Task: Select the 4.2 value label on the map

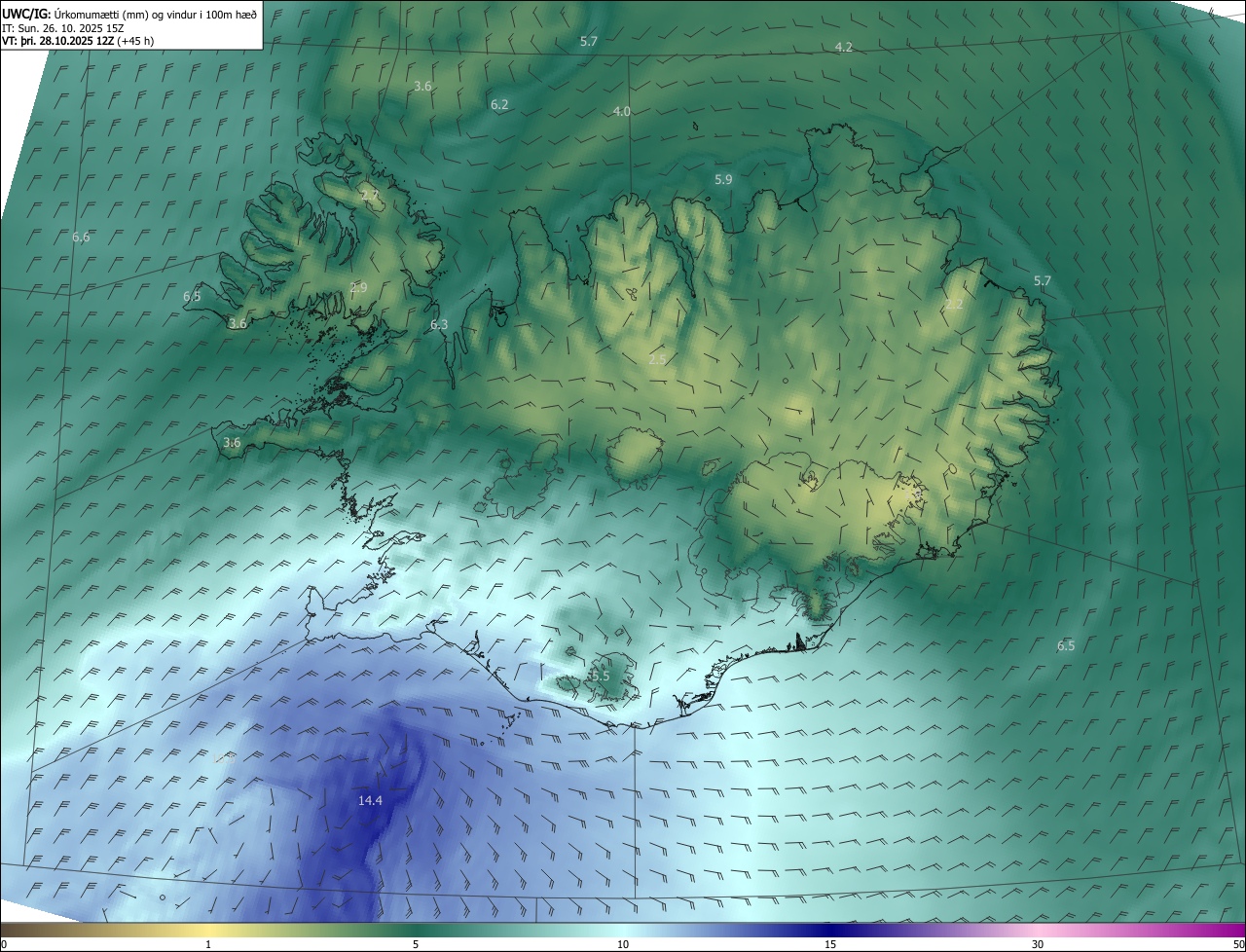Action: 844,47
